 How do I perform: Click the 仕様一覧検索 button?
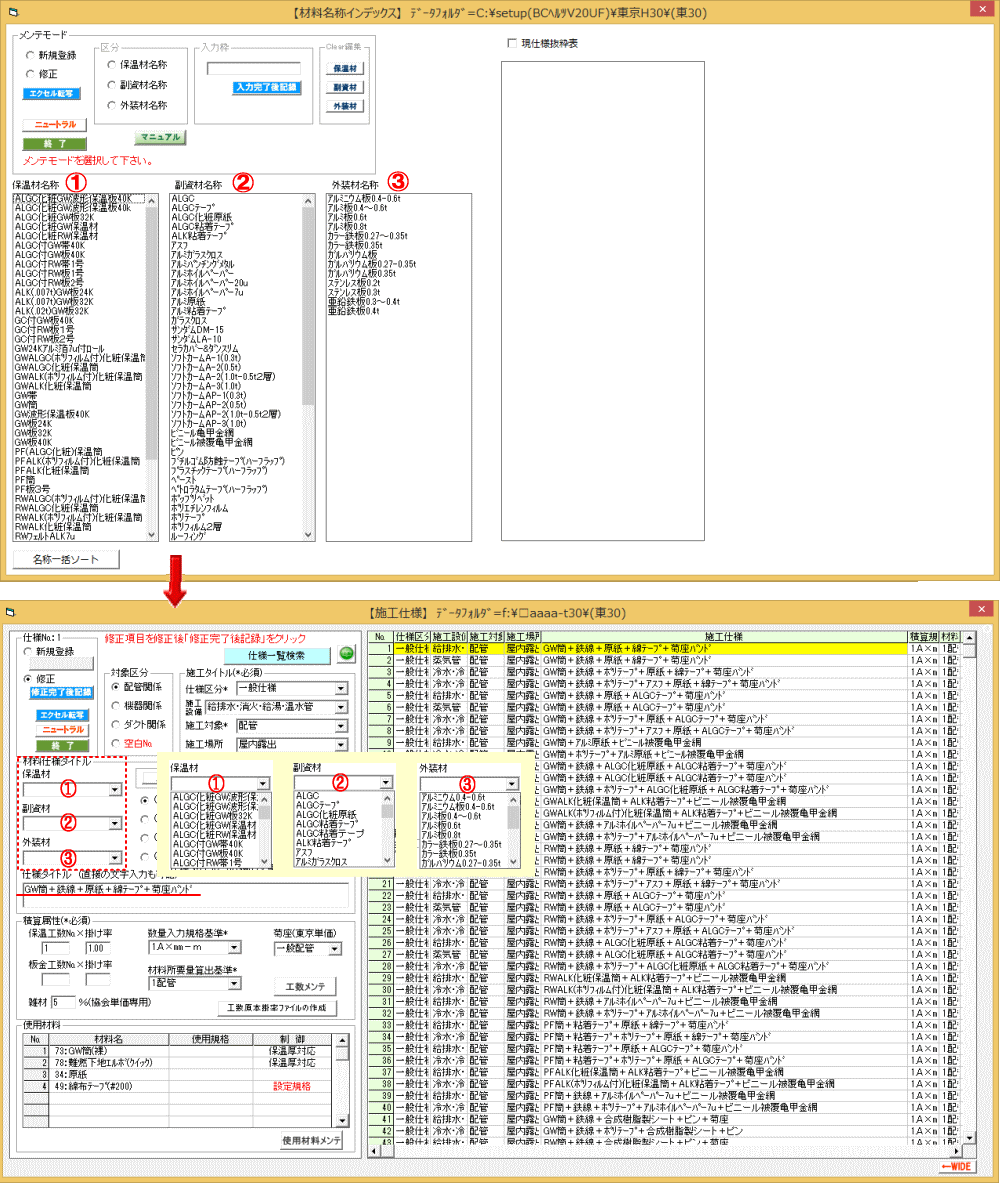(x=277, y=656)
